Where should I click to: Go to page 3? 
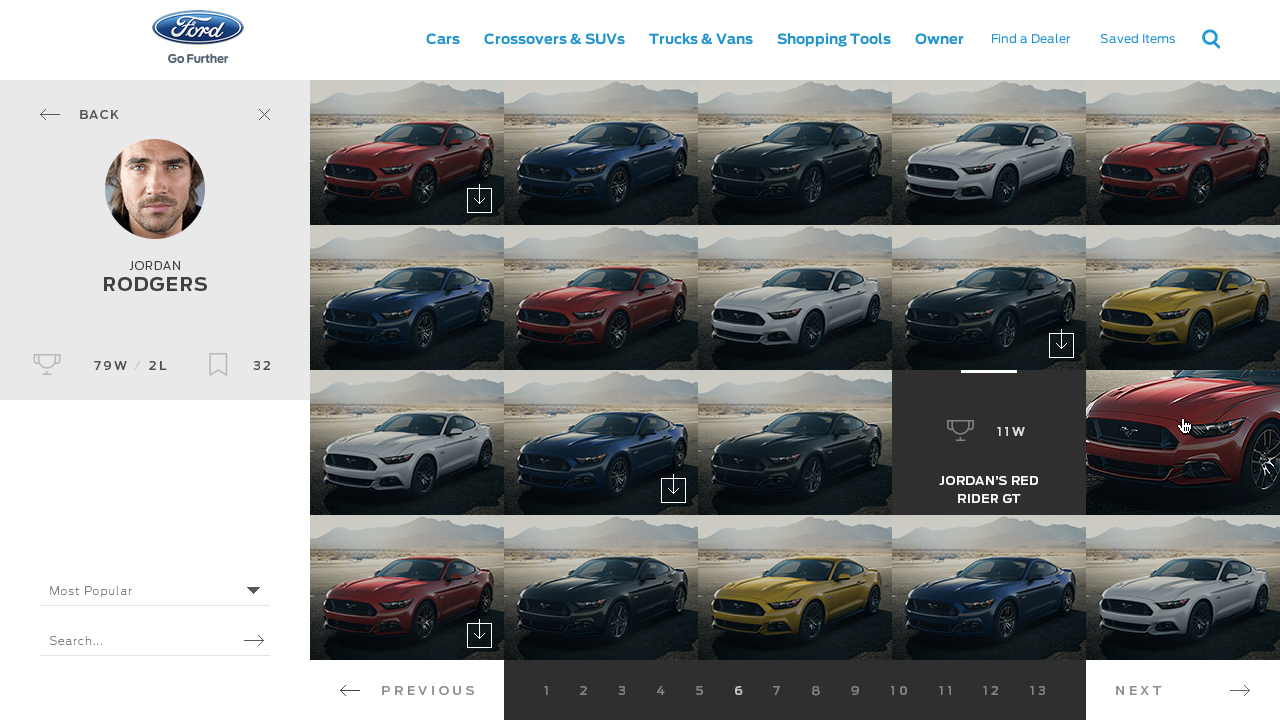(x=622, y=690)
